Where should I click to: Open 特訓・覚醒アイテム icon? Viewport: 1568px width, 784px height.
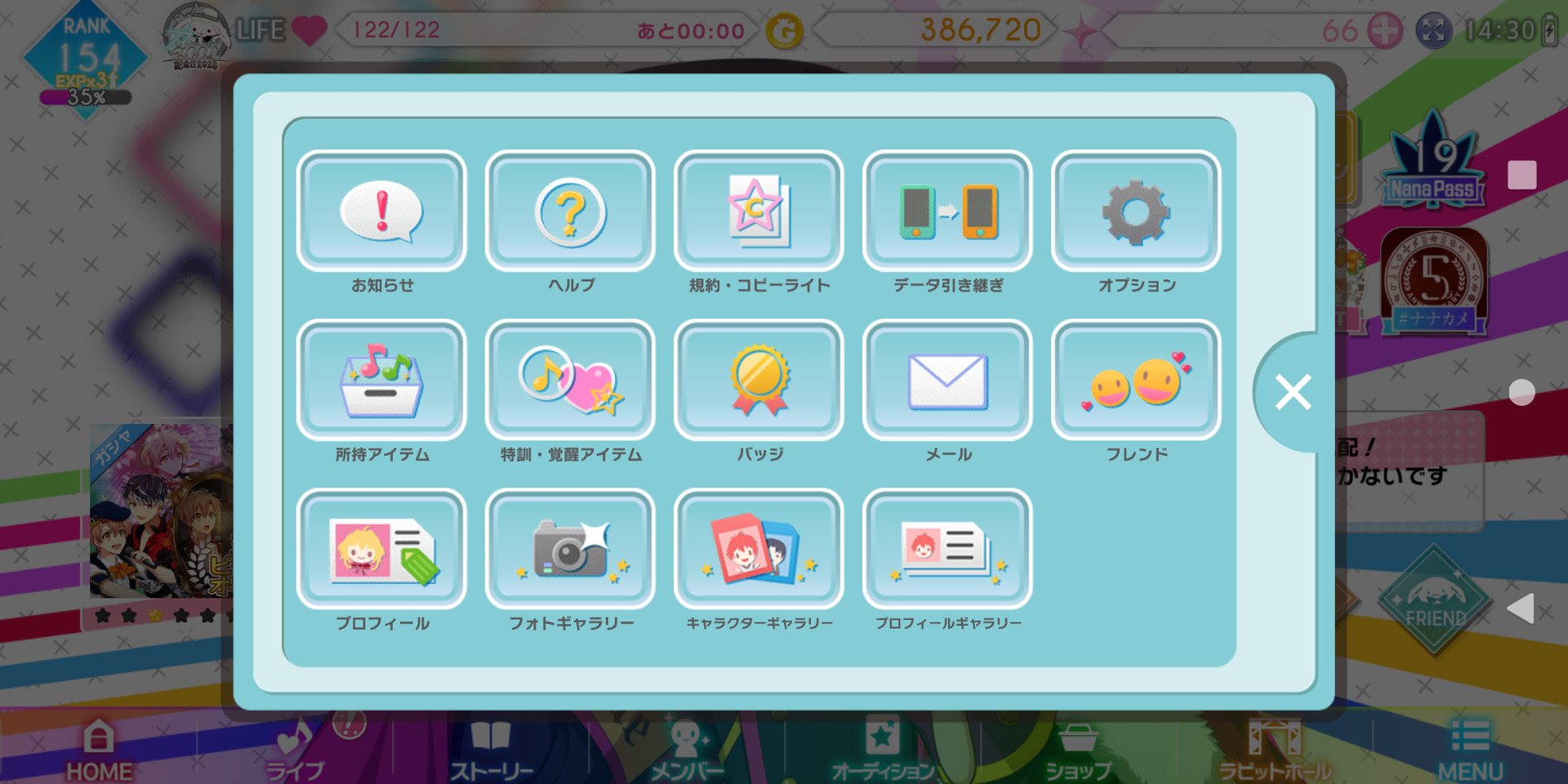(x=570, y=380)
